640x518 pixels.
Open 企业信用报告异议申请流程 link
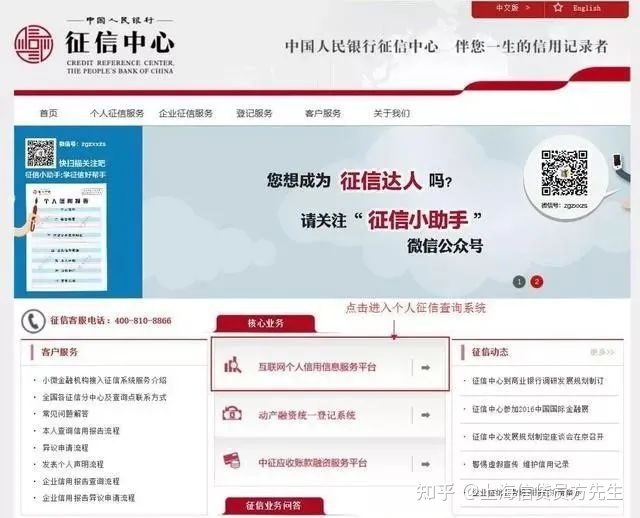tap(89, 498)
